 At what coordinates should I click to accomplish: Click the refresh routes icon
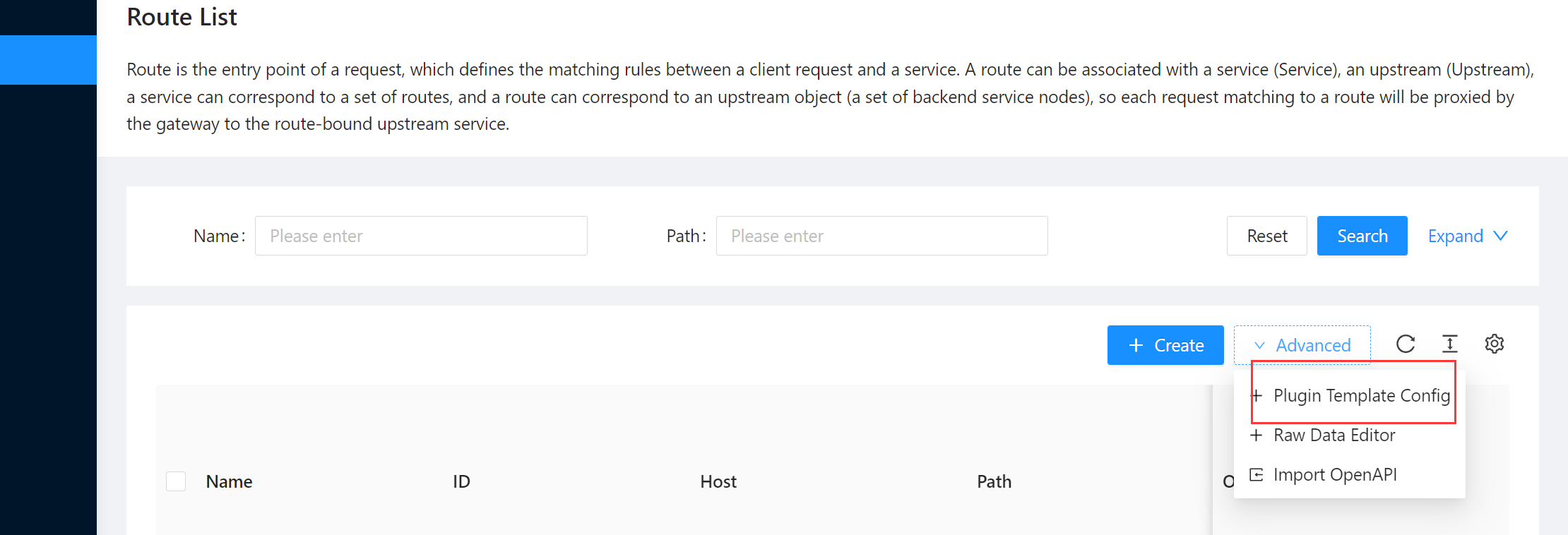point(1406,344)
